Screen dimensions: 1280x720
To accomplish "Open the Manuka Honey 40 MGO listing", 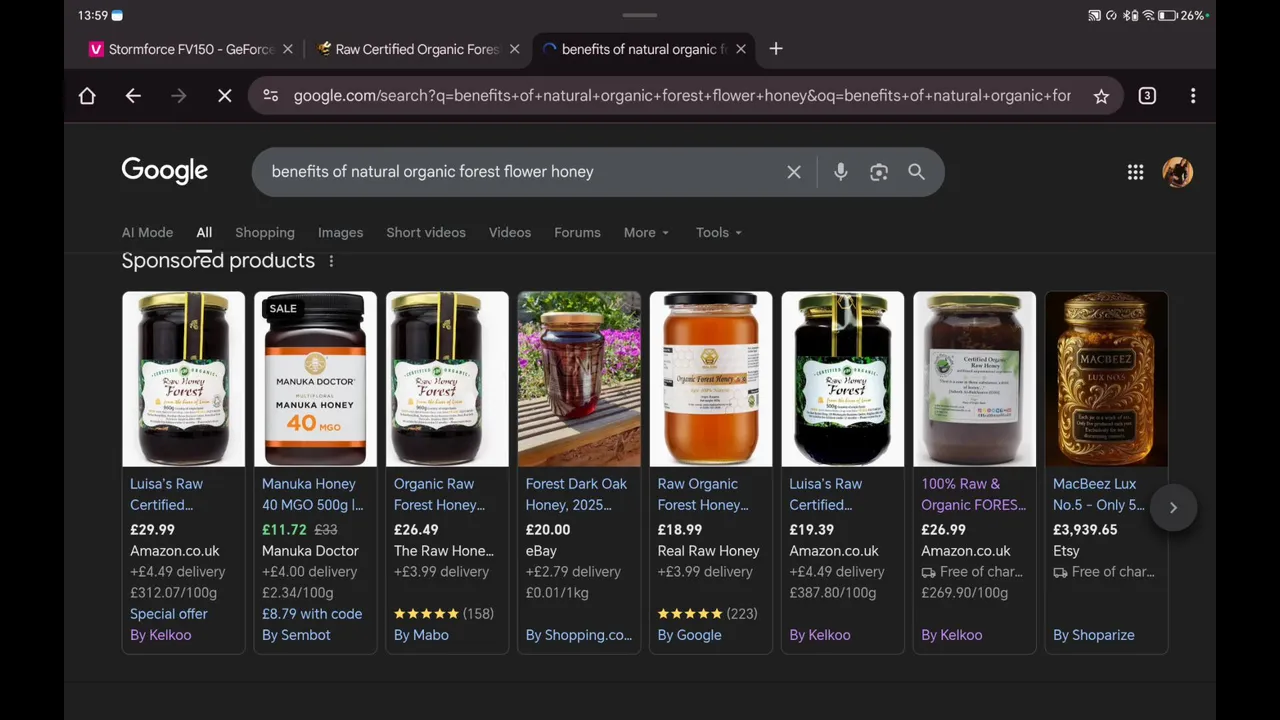I will point(312,494).
